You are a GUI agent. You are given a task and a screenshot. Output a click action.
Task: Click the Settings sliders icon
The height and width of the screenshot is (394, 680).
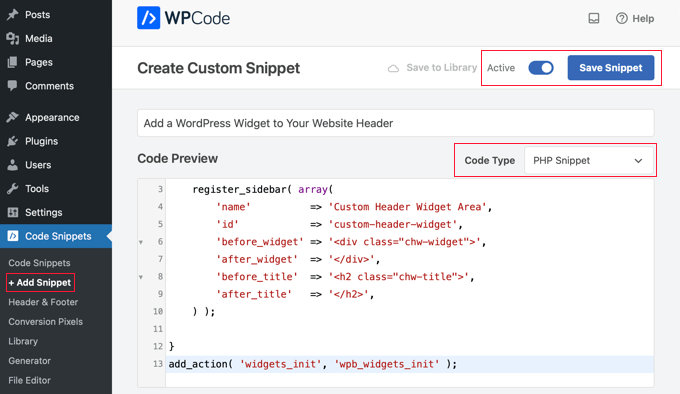click(x=13, y=212)
